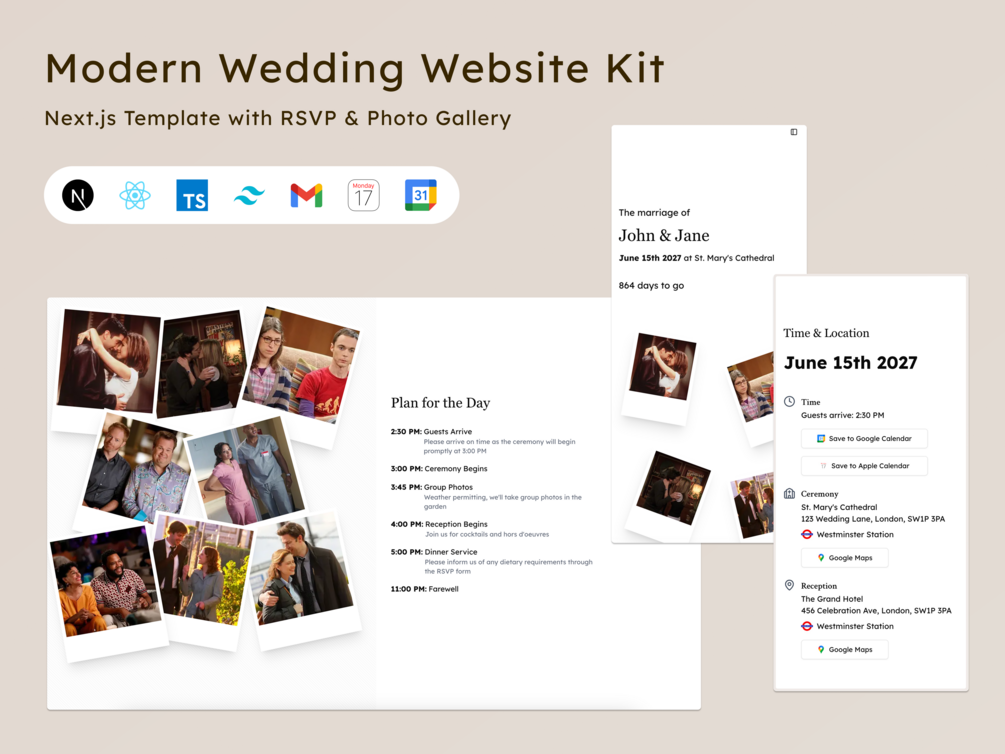This screenshot has width=1005, height=754.
Task: Click the 'Plan for the Day' heading
Action: pos(440,403)
